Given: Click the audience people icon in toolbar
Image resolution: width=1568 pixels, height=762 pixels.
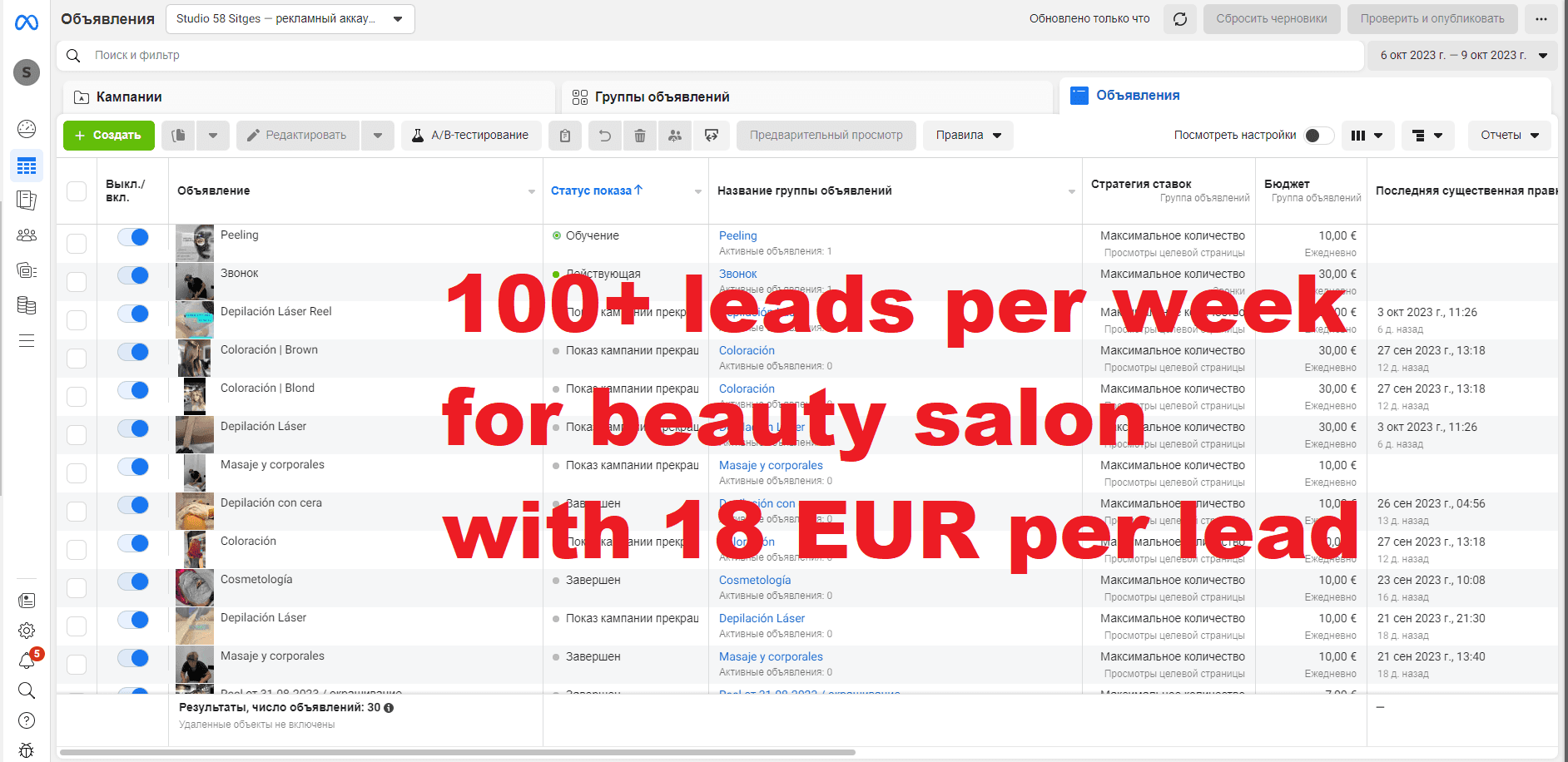Looking at the screenshot, I should pos(675,136).
